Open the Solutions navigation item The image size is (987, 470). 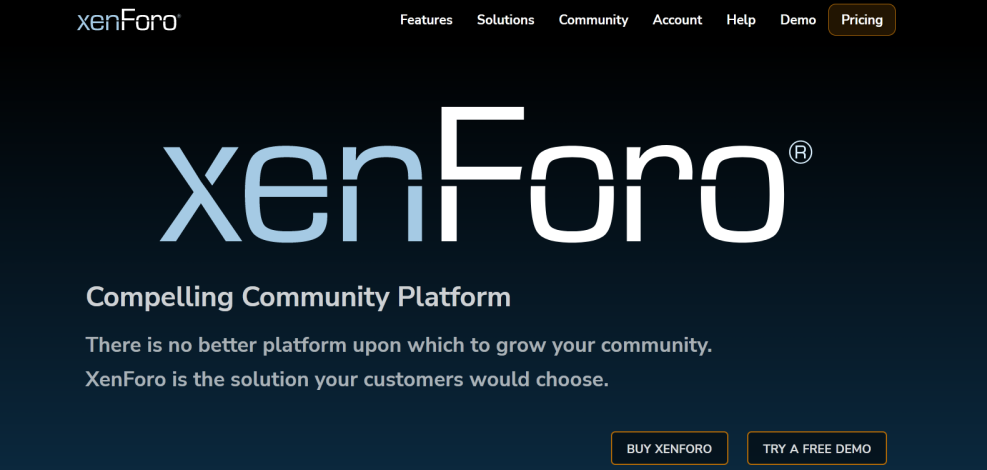(x=505, y=20)
